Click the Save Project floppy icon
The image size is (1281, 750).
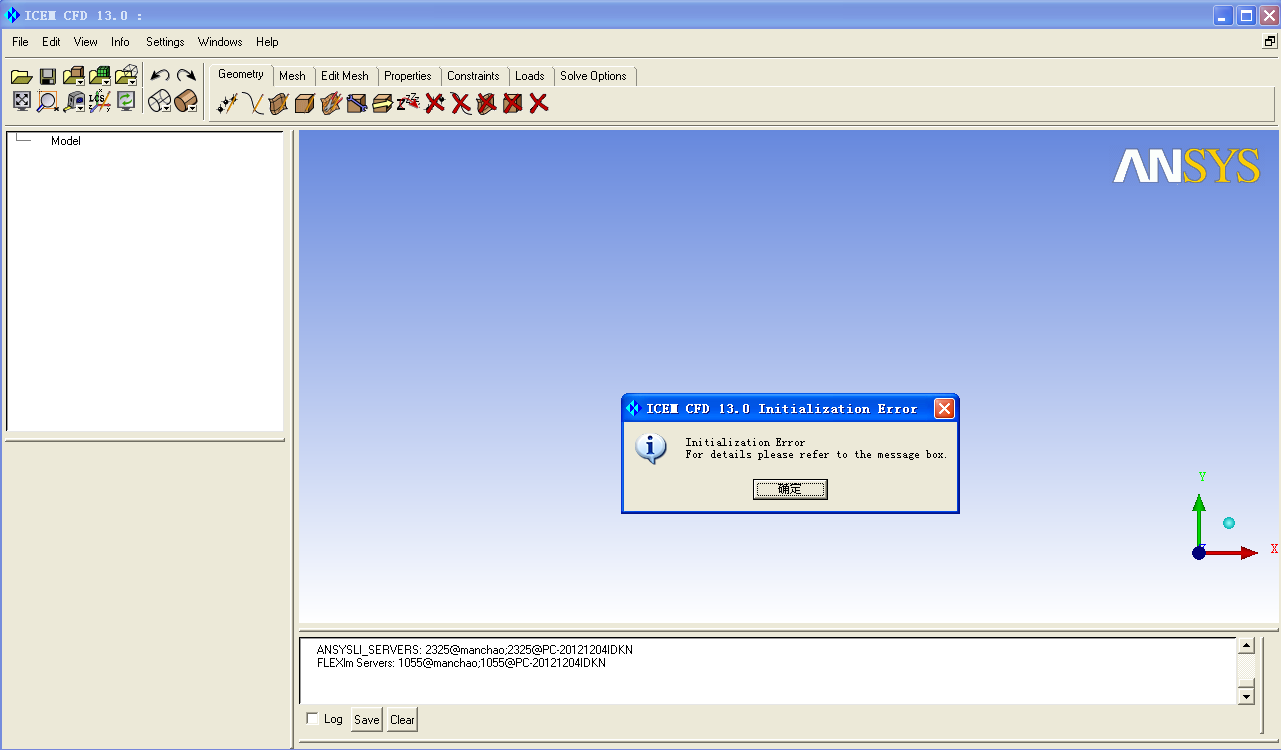[47, 76]
